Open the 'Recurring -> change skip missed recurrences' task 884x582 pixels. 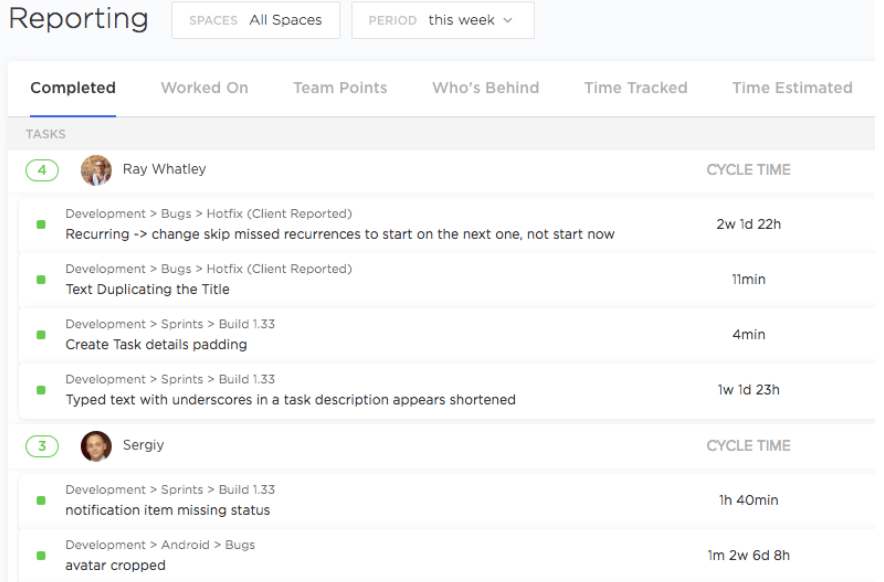[x=340, y=234]
